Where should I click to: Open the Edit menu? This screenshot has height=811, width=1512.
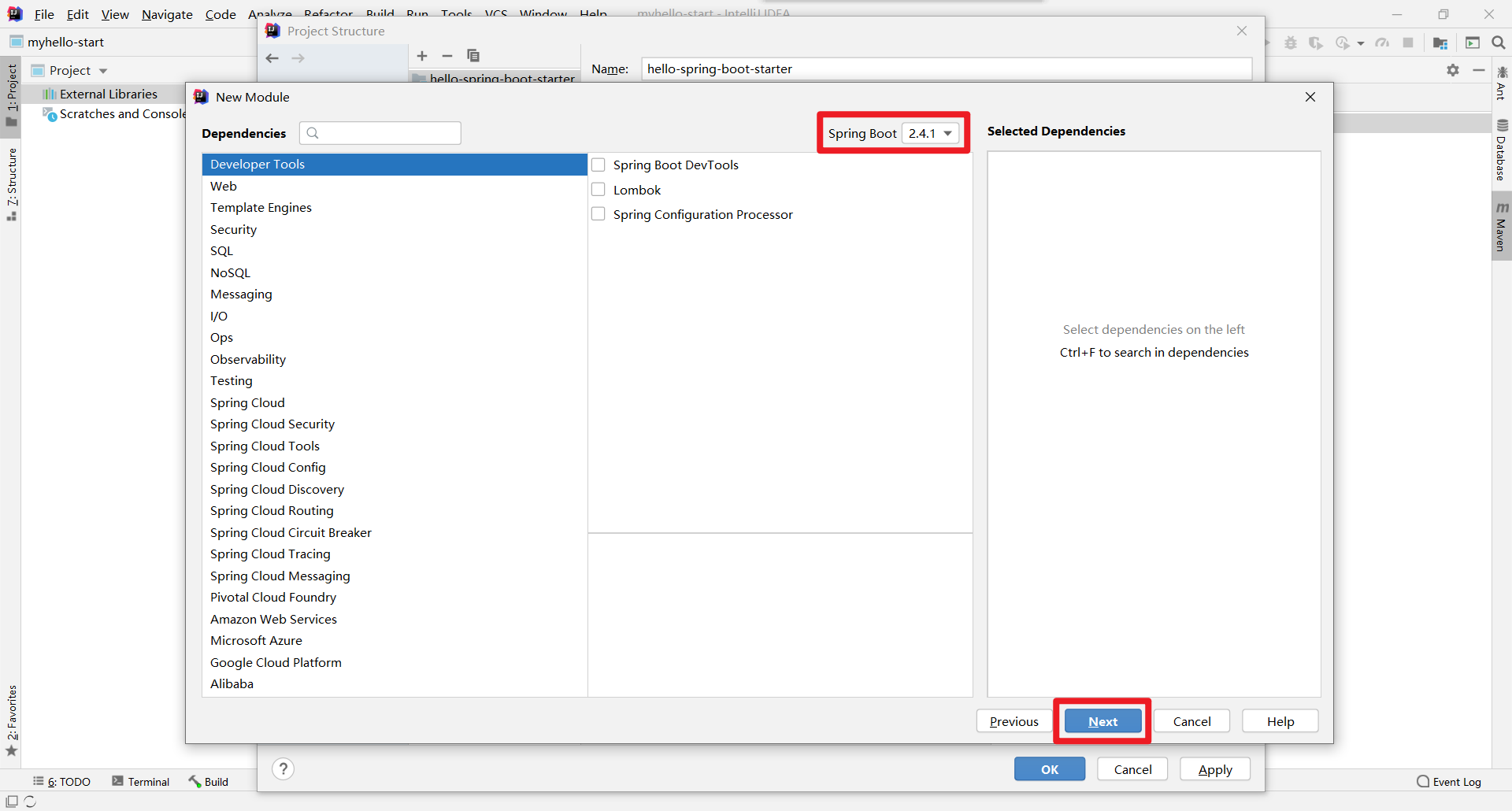click(x=77, y=14)
